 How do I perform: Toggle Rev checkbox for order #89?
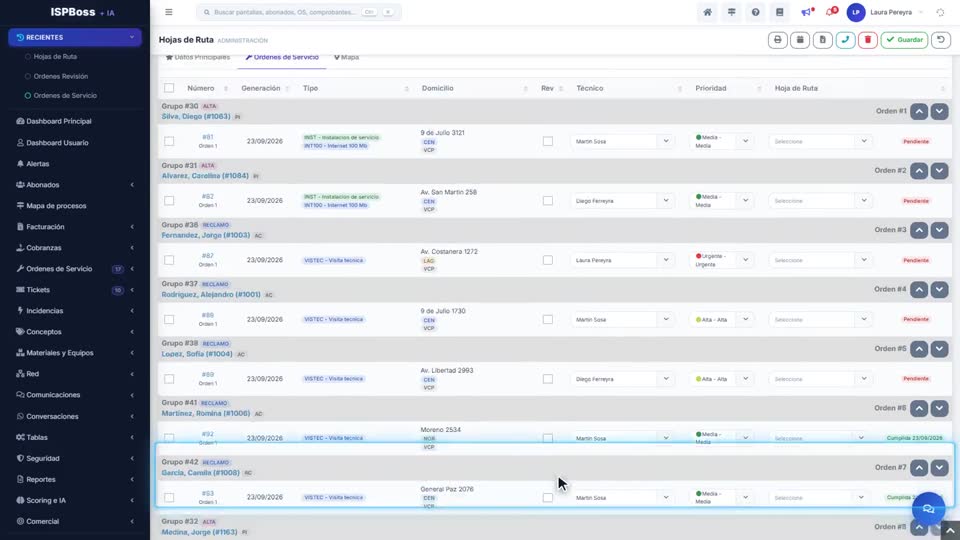pyautogui.click(x=547, y=379)
